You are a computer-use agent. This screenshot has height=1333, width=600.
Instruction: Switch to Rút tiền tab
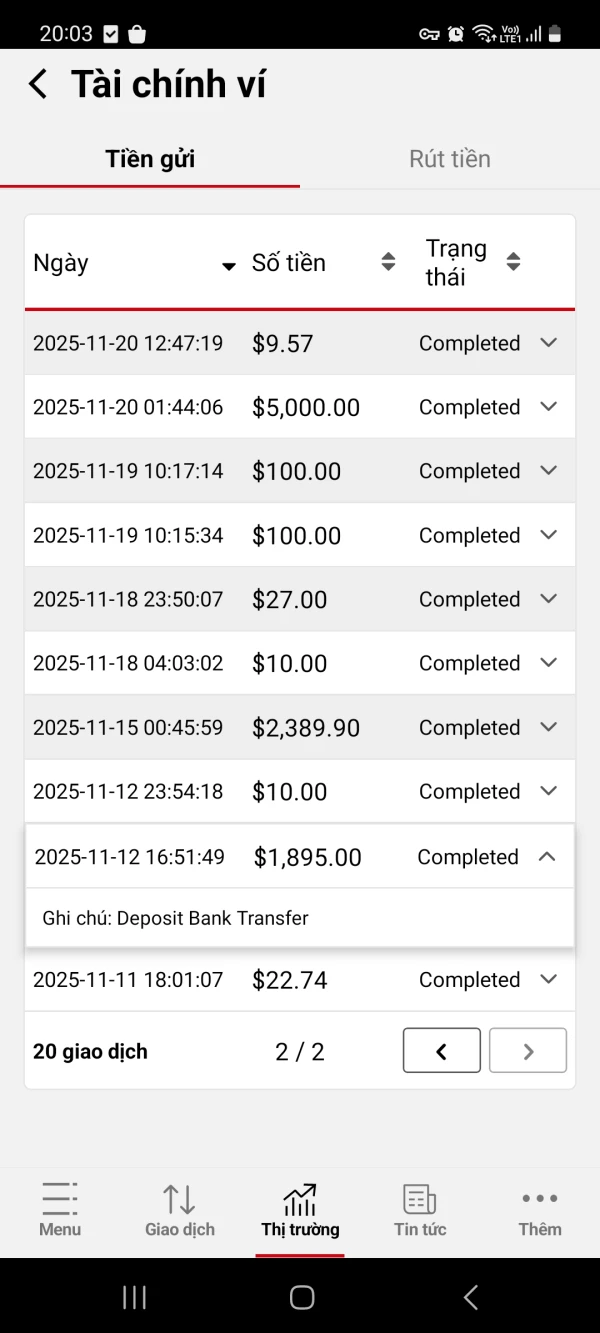click(x=450, y=159)
